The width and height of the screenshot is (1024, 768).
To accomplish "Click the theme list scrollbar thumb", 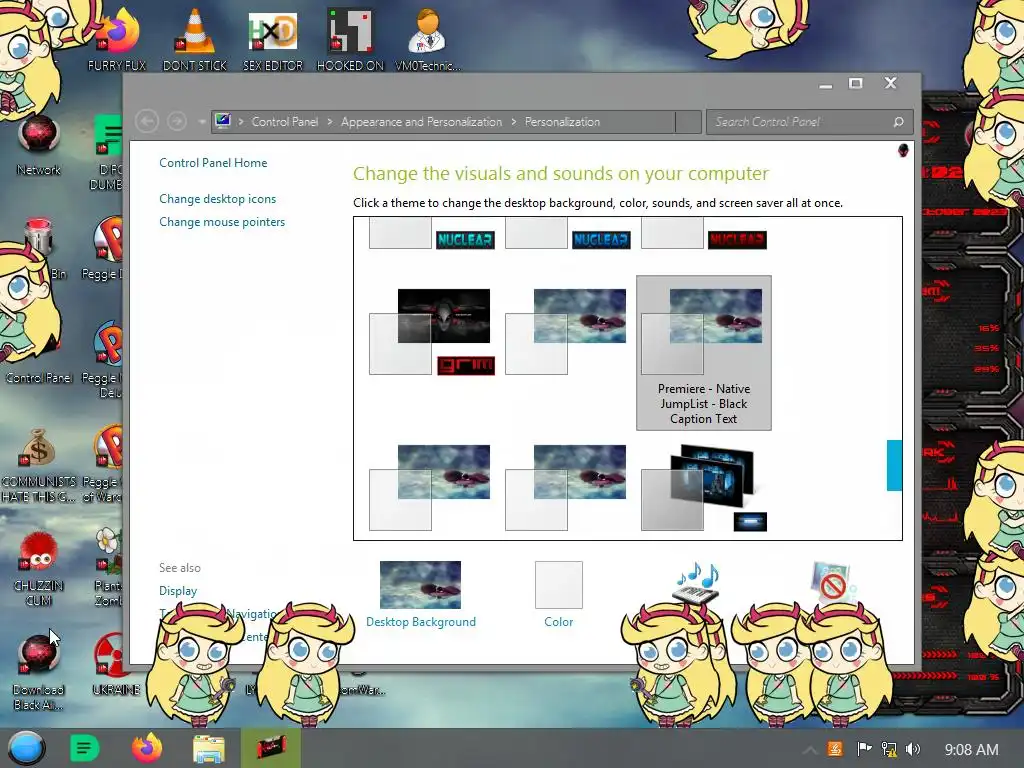I will point(894,465).
